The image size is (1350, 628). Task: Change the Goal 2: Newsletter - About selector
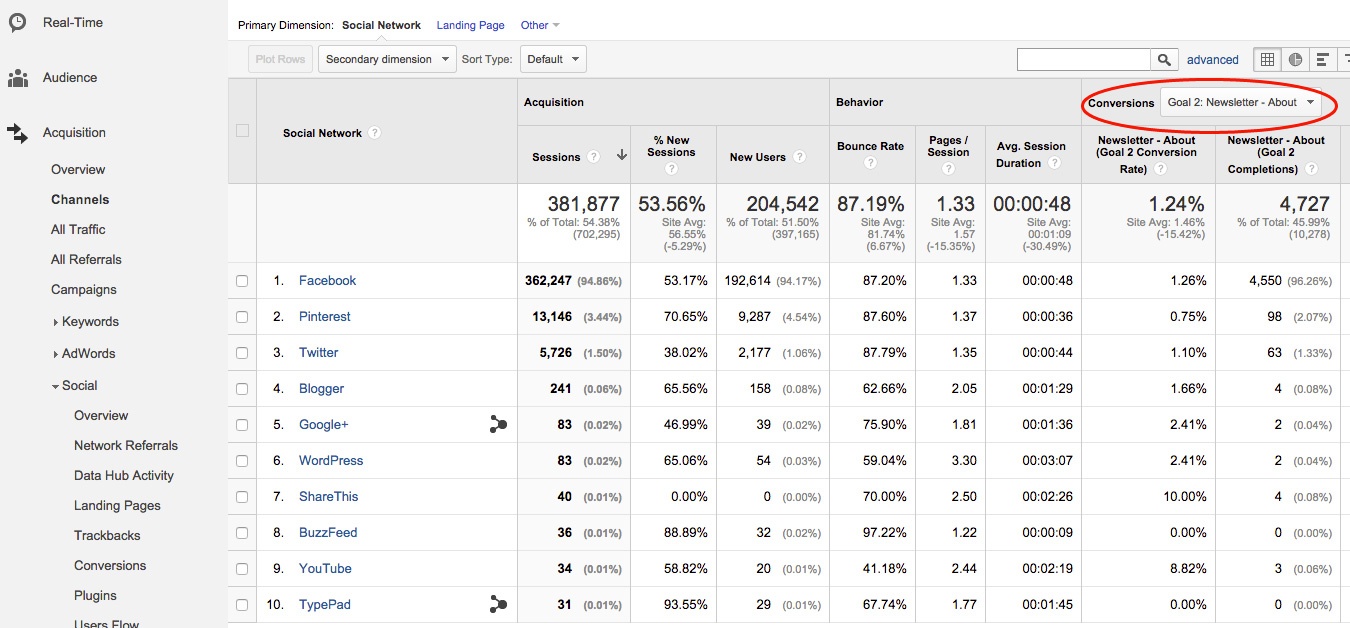click(x=1241, y=102)
